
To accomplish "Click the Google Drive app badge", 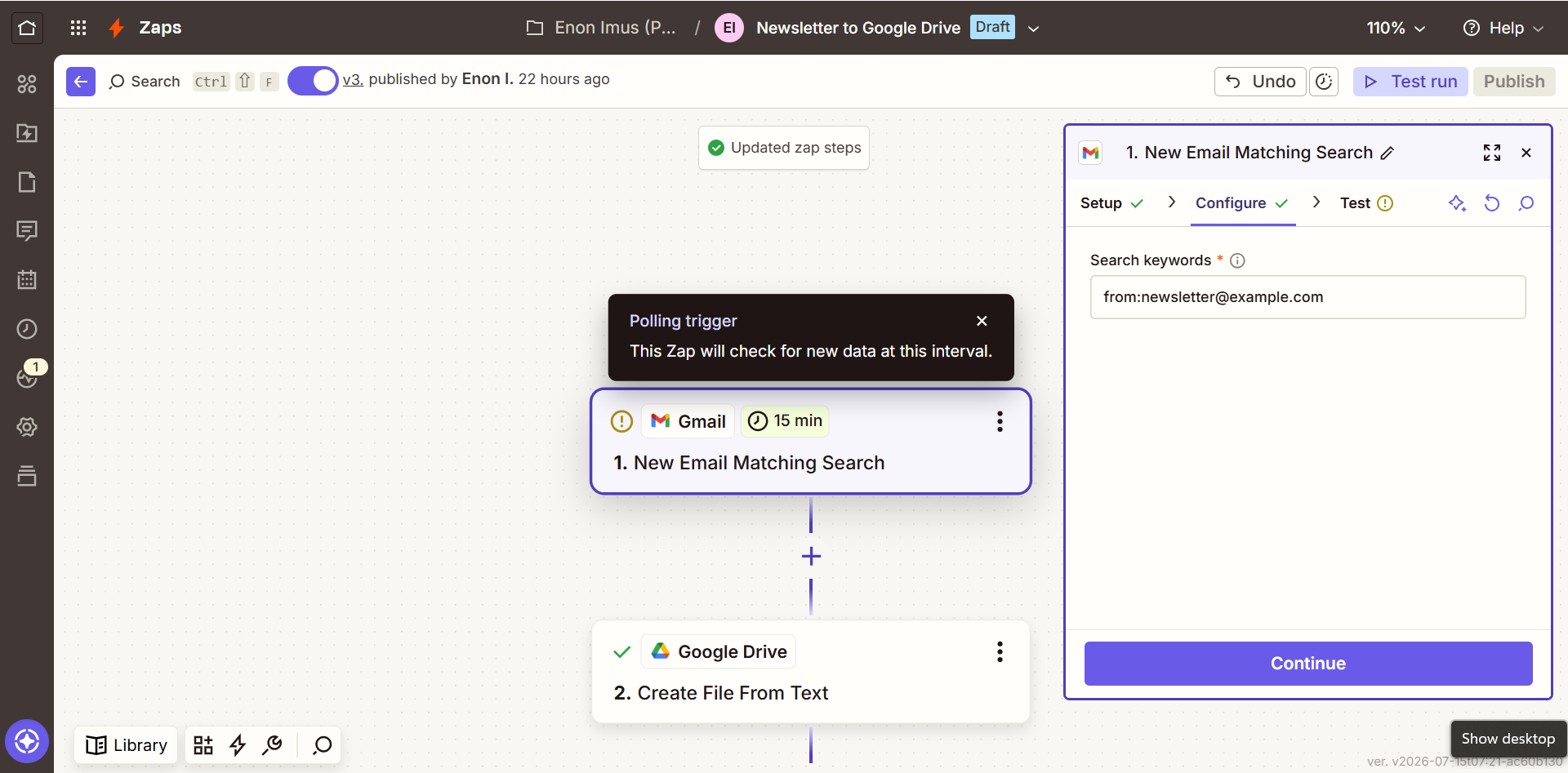I will click(719, 651).
